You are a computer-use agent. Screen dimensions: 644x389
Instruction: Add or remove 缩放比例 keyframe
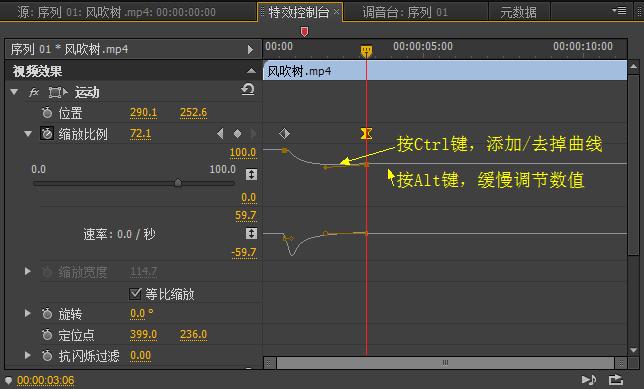pos(237,134)
